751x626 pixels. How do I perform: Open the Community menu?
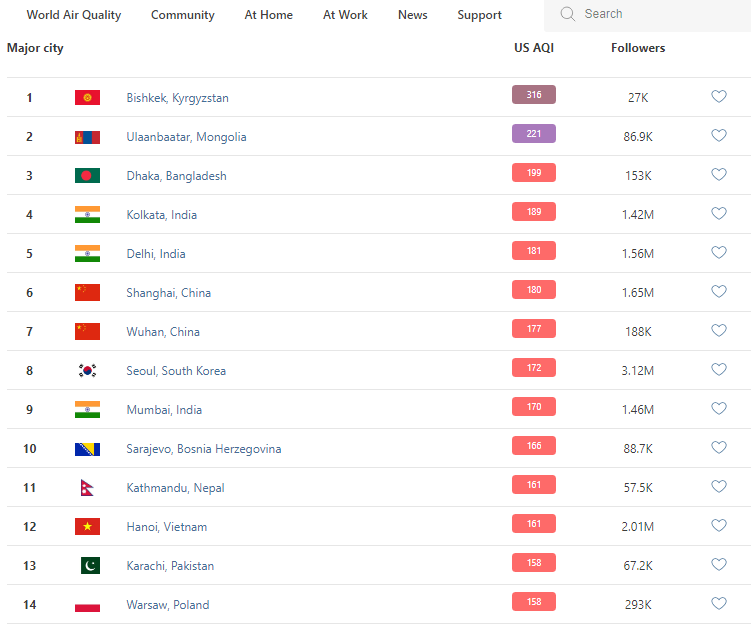pos(183,15)
